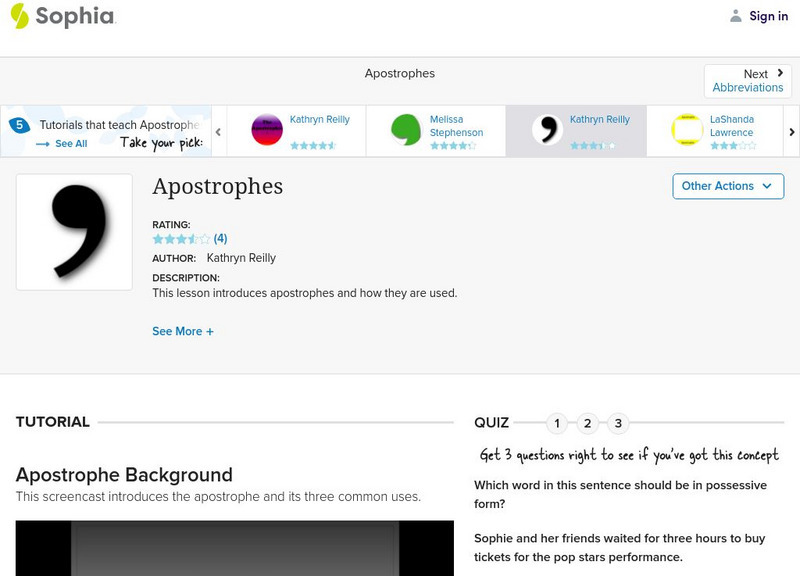Image resolution: width=800 pixels, height=576 pixels.
Task: Click the large apostrophe lesson thumbnail
Action: pyautogui.click(x=75, y=232)
